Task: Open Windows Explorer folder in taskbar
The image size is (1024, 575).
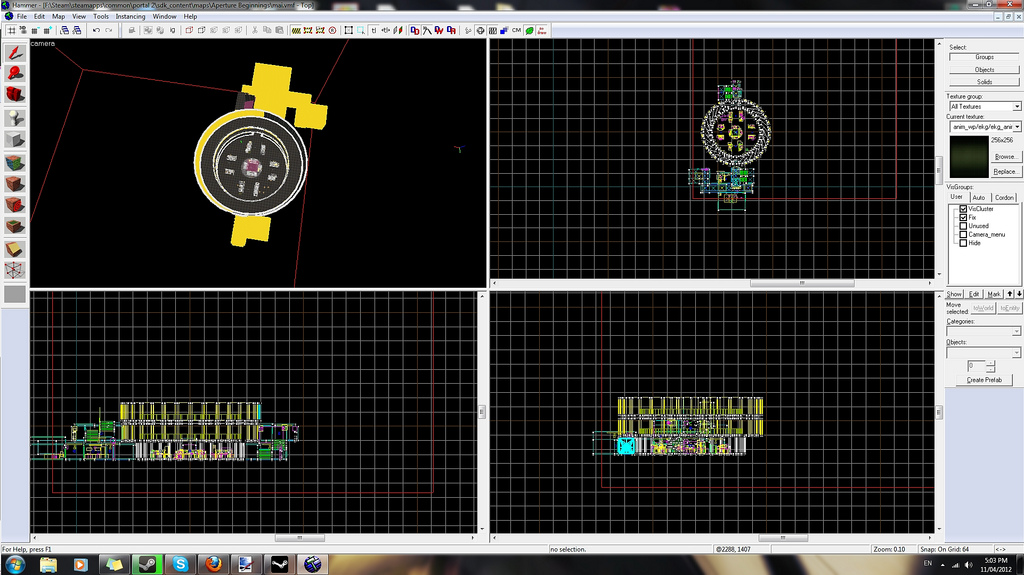Action: [x=48, y=565]
